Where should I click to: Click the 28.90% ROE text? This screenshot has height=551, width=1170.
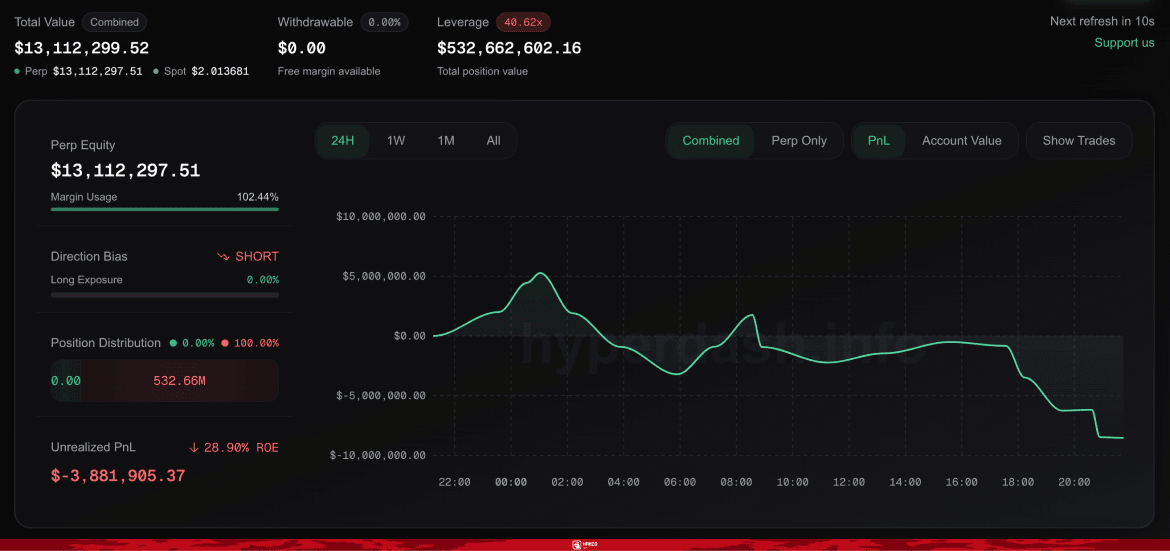(x=241, y=448)
